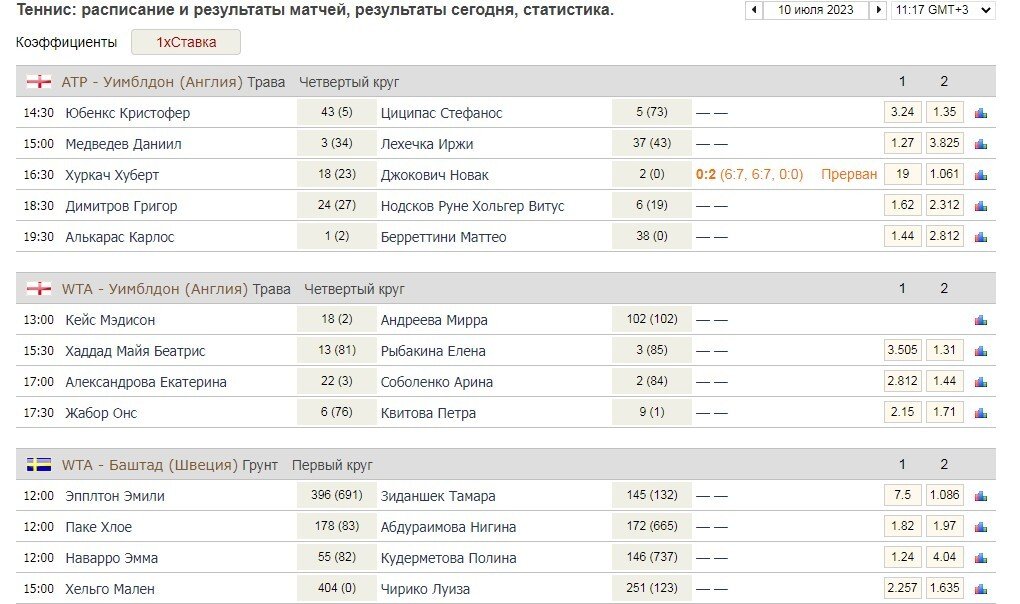
Task: Select the 1хСтавка odds tab
Action: click(186, 43)
